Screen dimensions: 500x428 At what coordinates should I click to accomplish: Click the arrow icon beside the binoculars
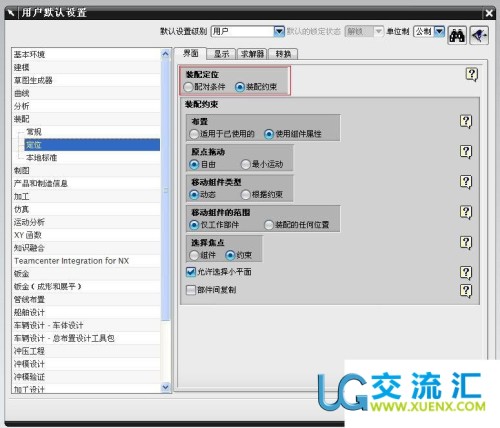point(479,35)
